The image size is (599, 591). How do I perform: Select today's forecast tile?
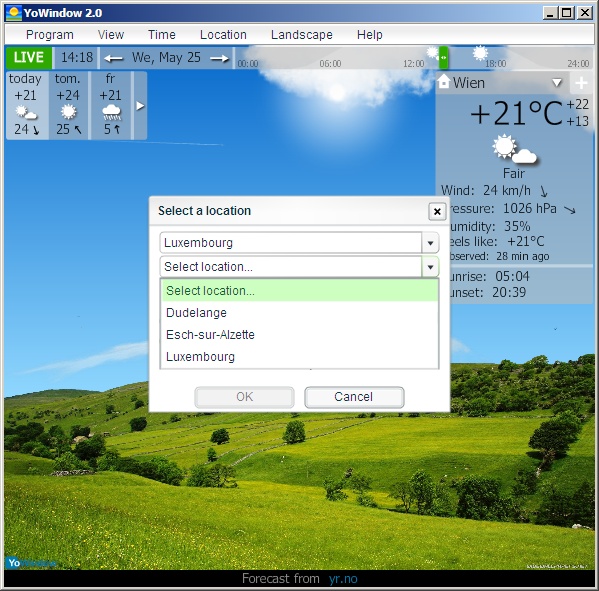[x=26, y=105]
